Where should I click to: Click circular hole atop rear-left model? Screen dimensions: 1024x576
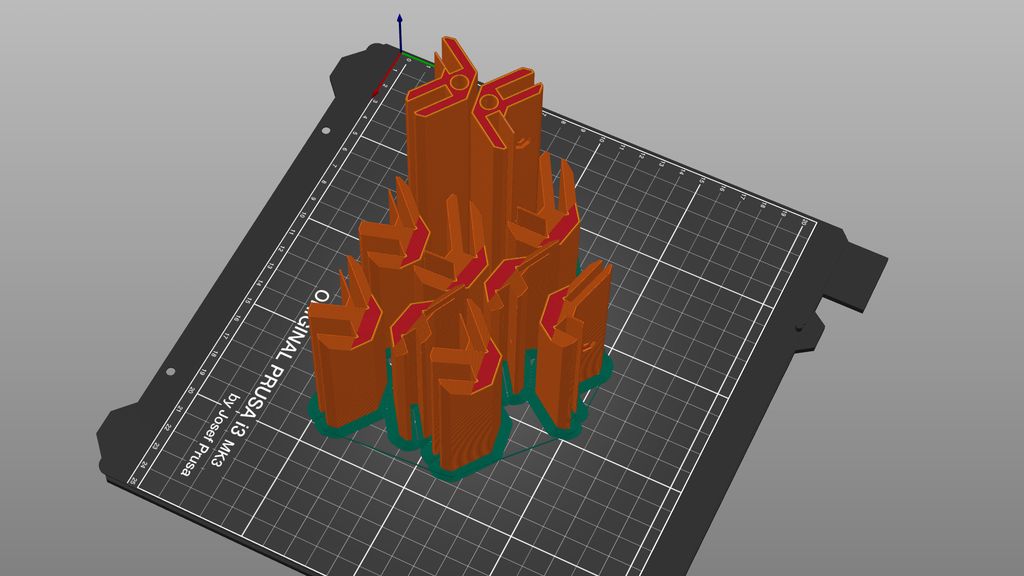pos(461,82)
